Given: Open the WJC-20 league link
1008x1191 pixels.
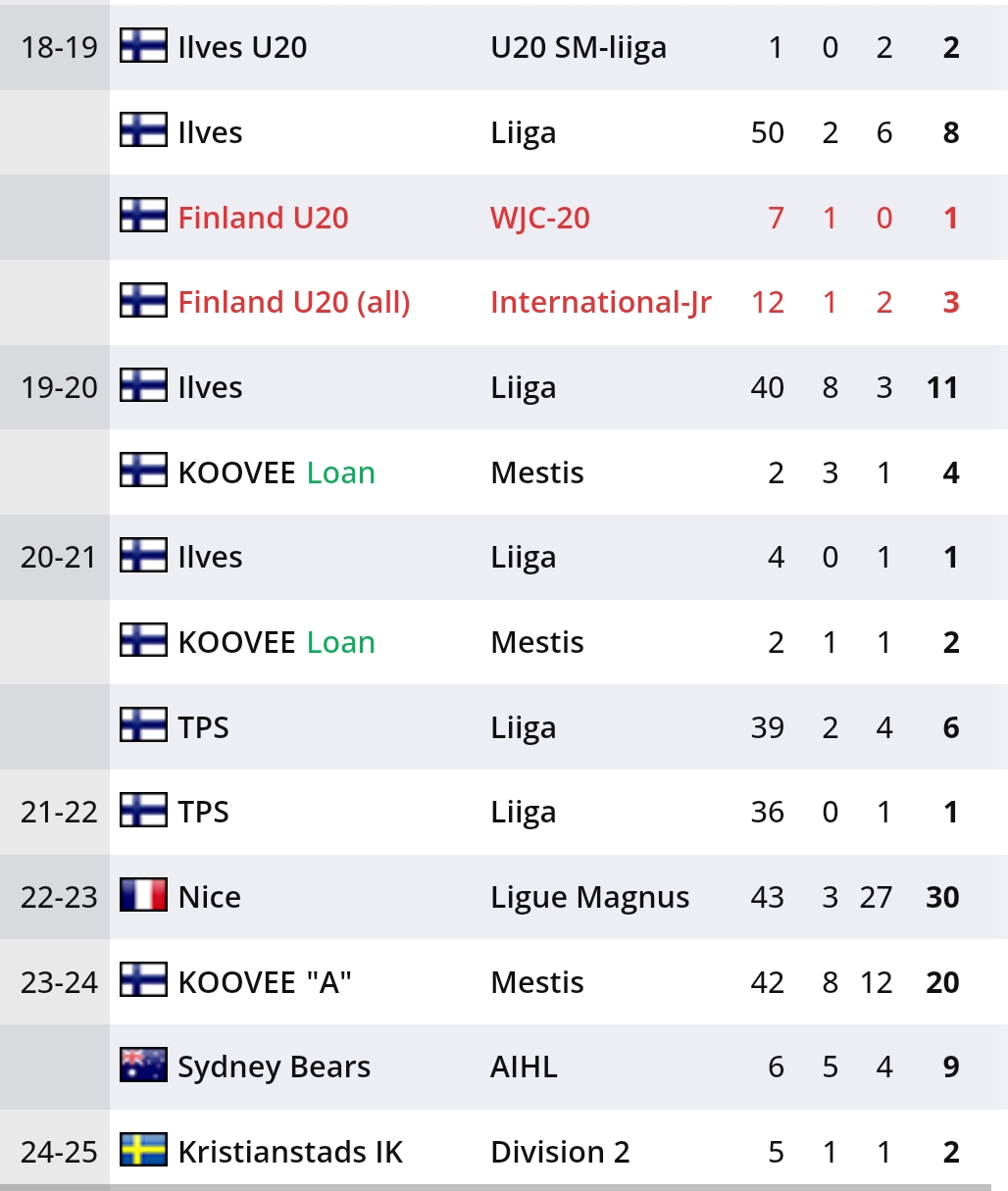Looking at the screenshot, I should tap(540, 218).
